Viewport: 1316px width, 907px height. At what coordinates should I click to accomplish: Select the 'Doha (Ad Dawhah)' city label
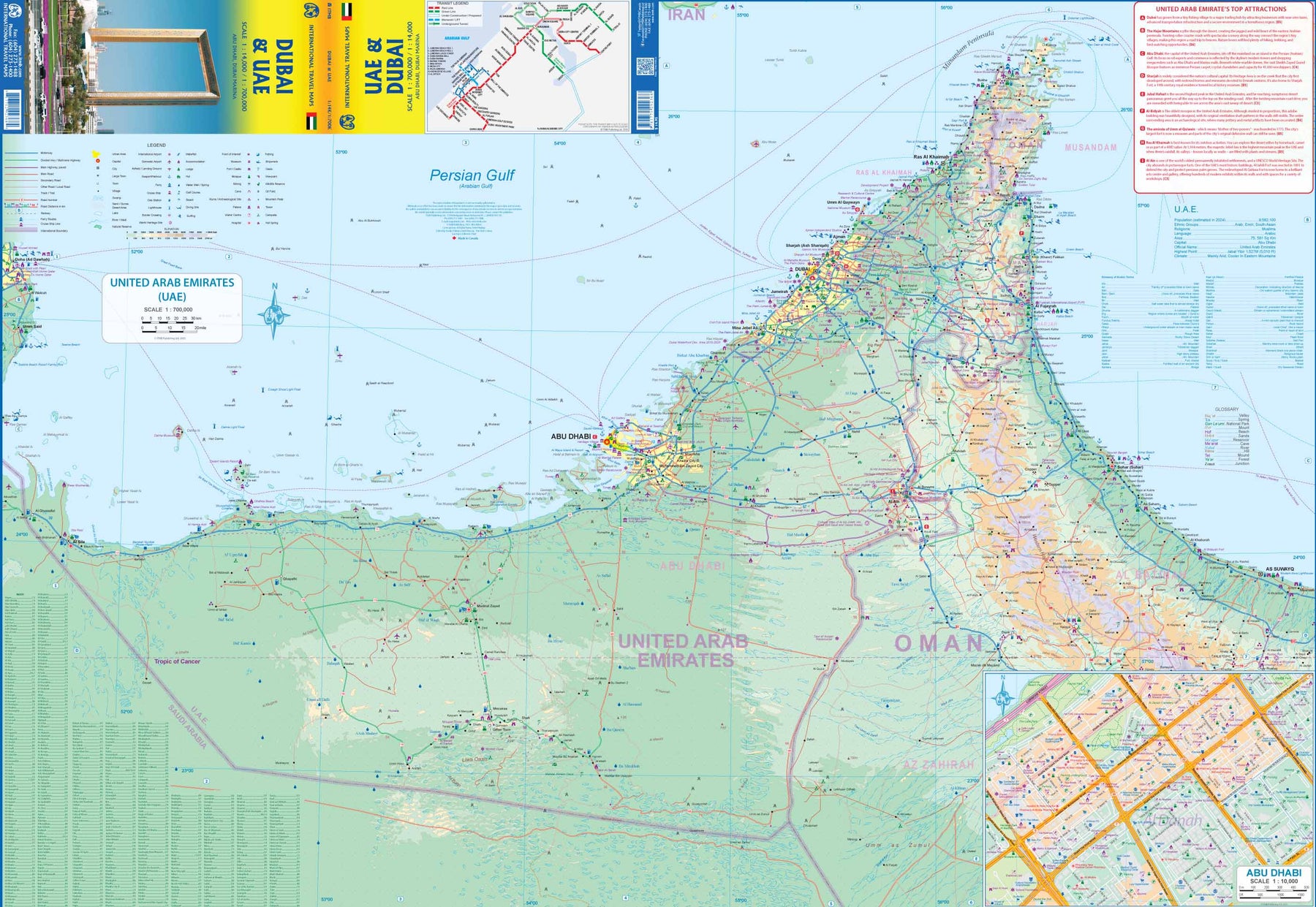click(x=33, y=259)
